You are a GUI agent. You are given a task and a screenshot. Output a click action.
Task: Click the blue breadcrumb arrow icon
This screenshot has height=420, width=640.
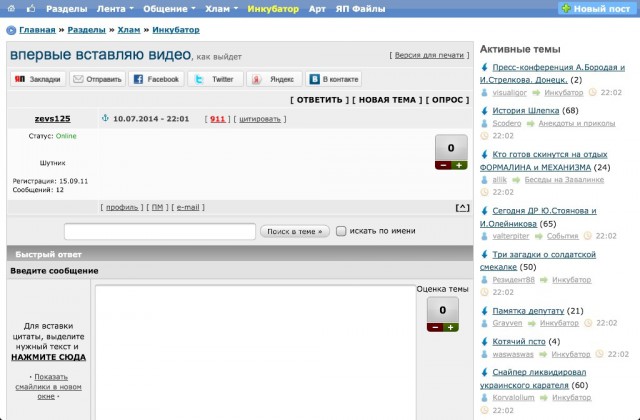click(11, 30)
